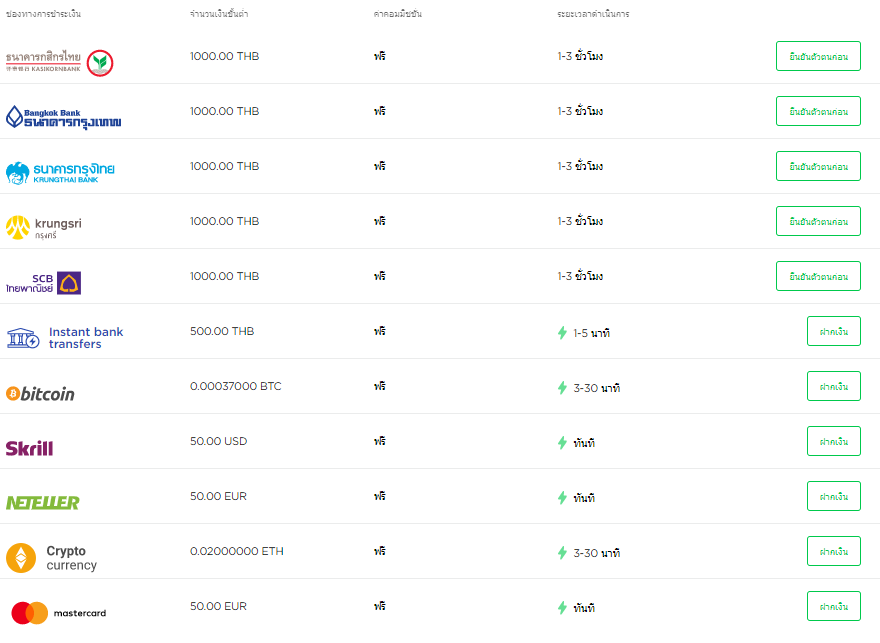
Task: Click deposit button for Crypto currency ETH
Action: [833, 551]
